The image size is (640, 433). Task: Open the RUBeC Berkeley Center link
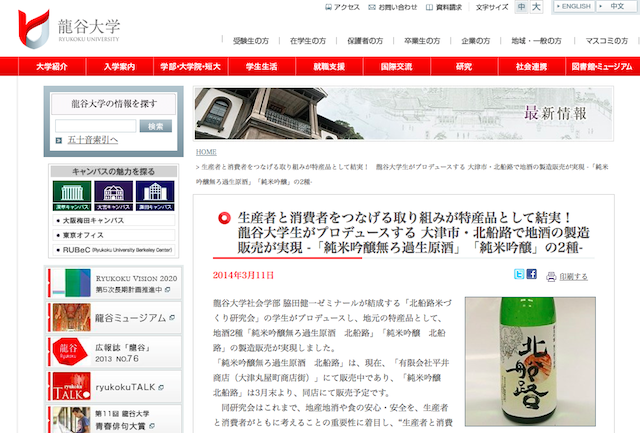pyautogui.click(x=113, y=250)
